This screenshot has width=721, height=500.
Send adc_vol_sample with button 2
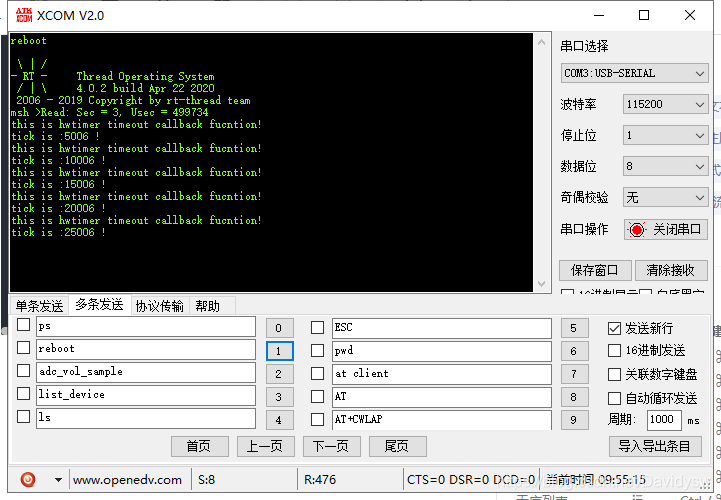pyautogui.click(x=280, y=374)
